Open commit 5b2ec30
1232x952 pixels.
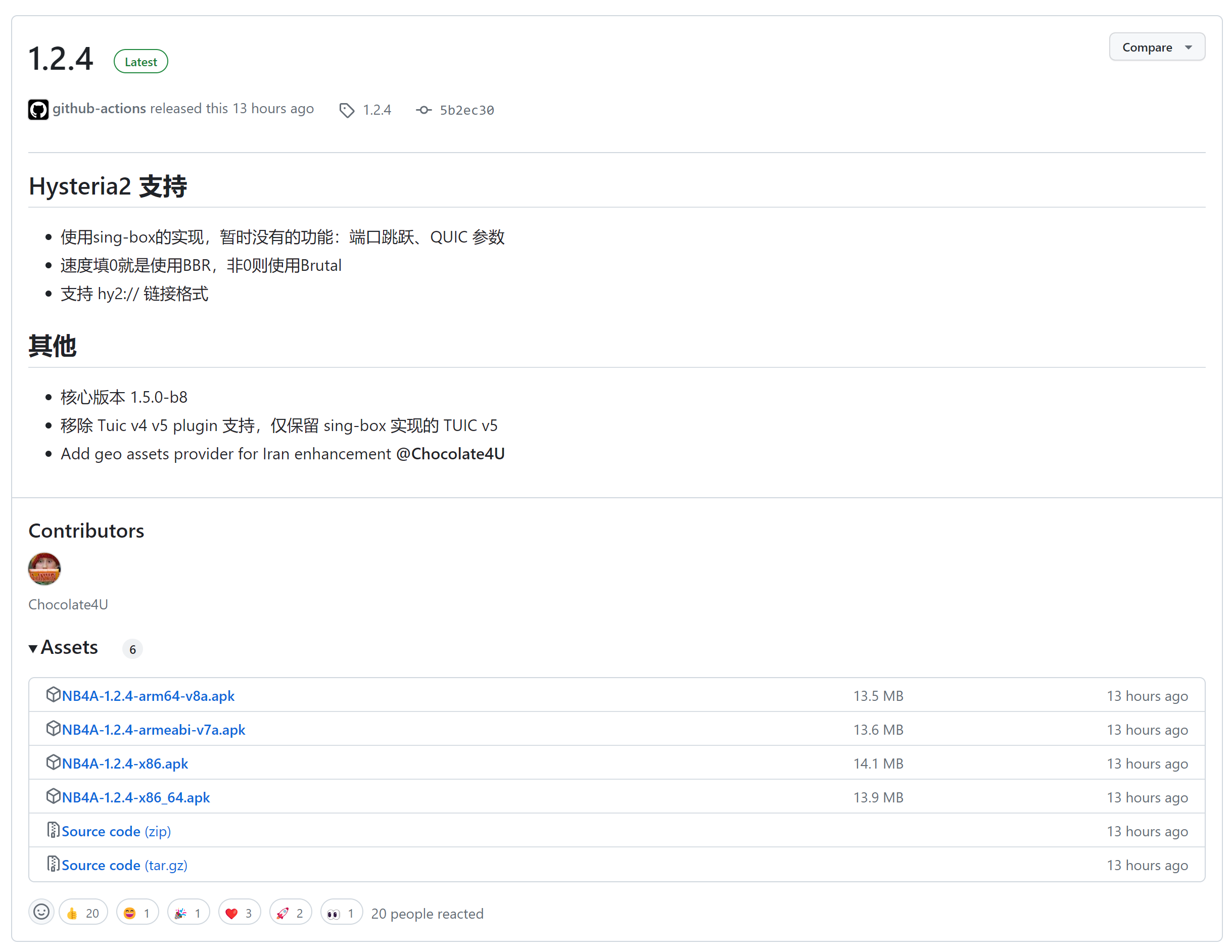[x=467, y=110]
